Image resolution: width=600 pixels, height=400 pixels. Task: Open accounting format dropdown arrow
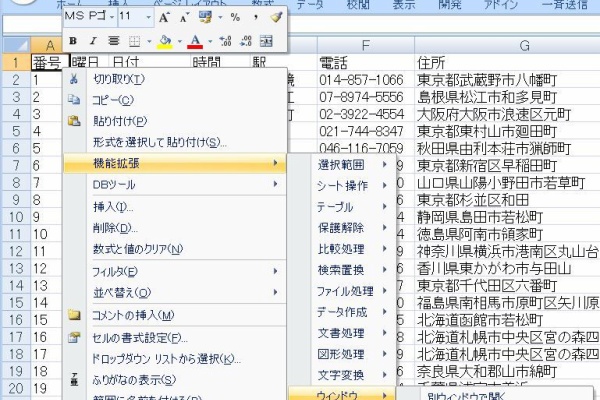click(x=220, y=17)
